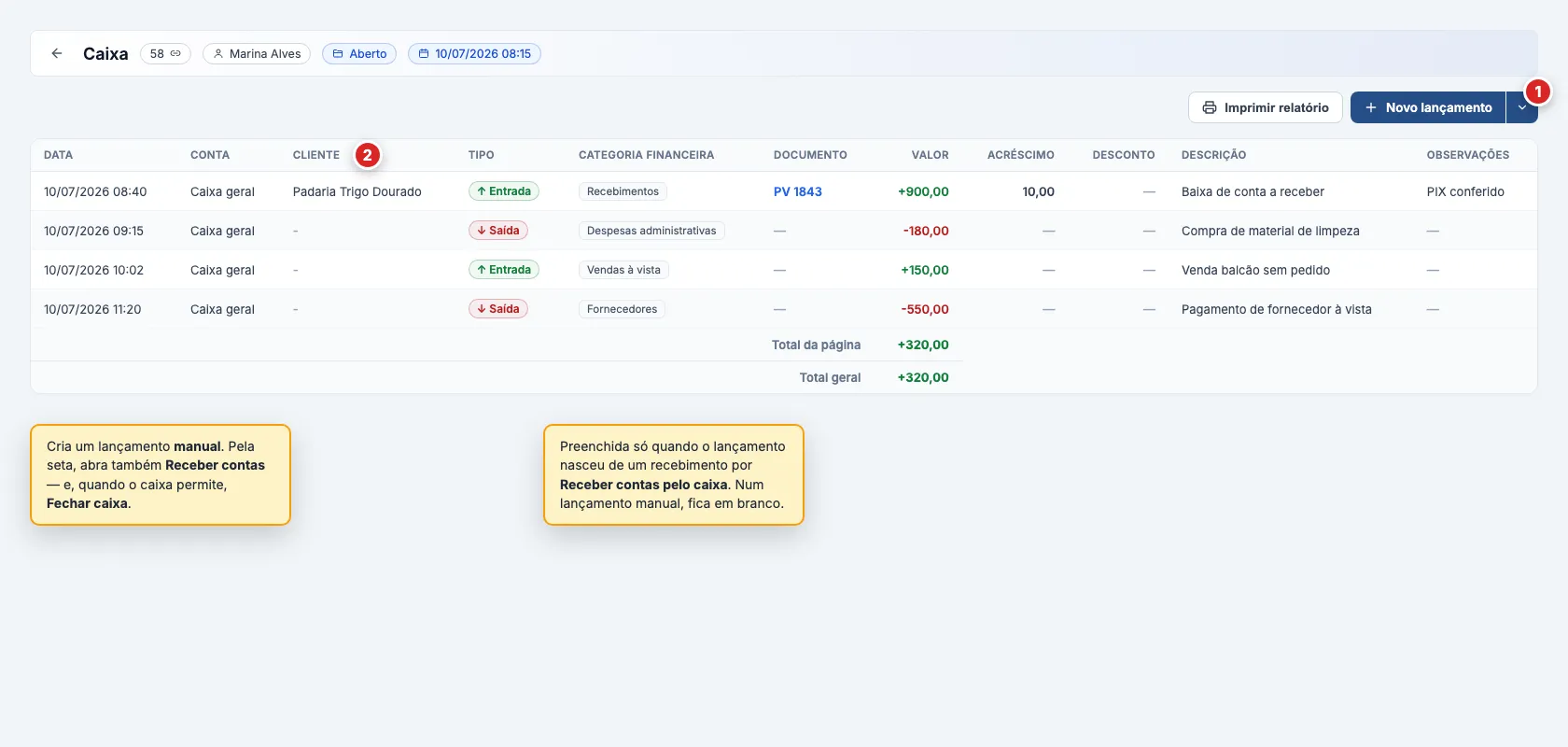Click description Venda balcão sem pedido

(x=1255, y=270)
